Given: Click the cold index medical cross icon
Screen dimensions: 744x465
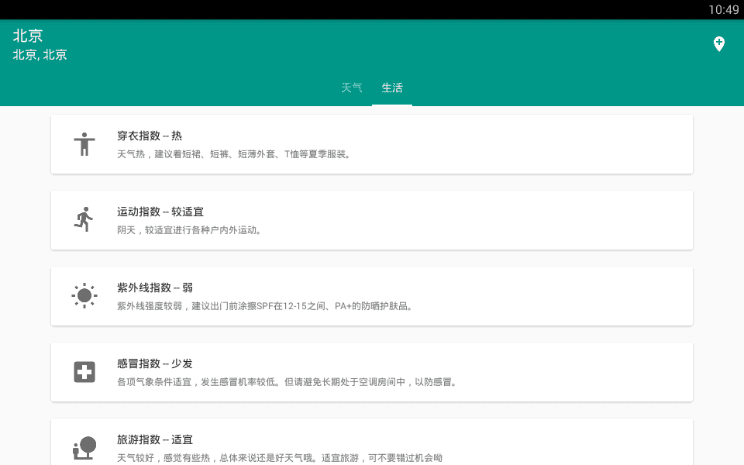Looking at the screenshot, I should click(x=84, y=372).
